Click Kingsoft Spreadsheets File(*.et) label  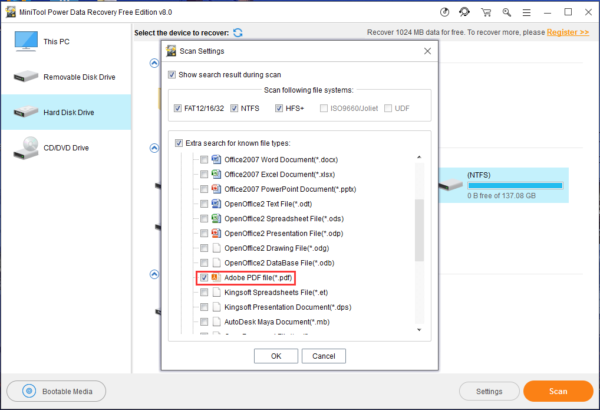tap(276, 292)
